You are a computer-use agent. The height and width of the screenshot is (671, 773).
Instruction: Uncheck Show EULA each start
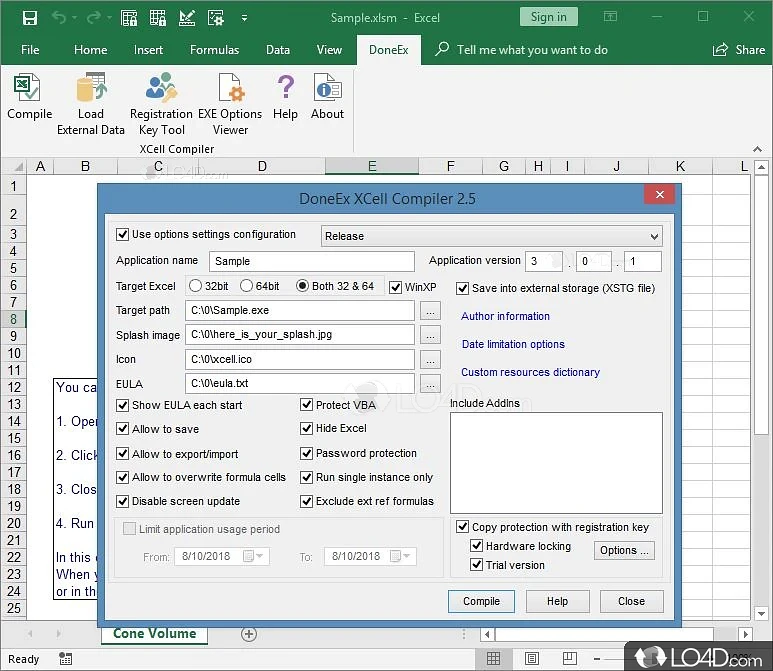coord(122,405)
